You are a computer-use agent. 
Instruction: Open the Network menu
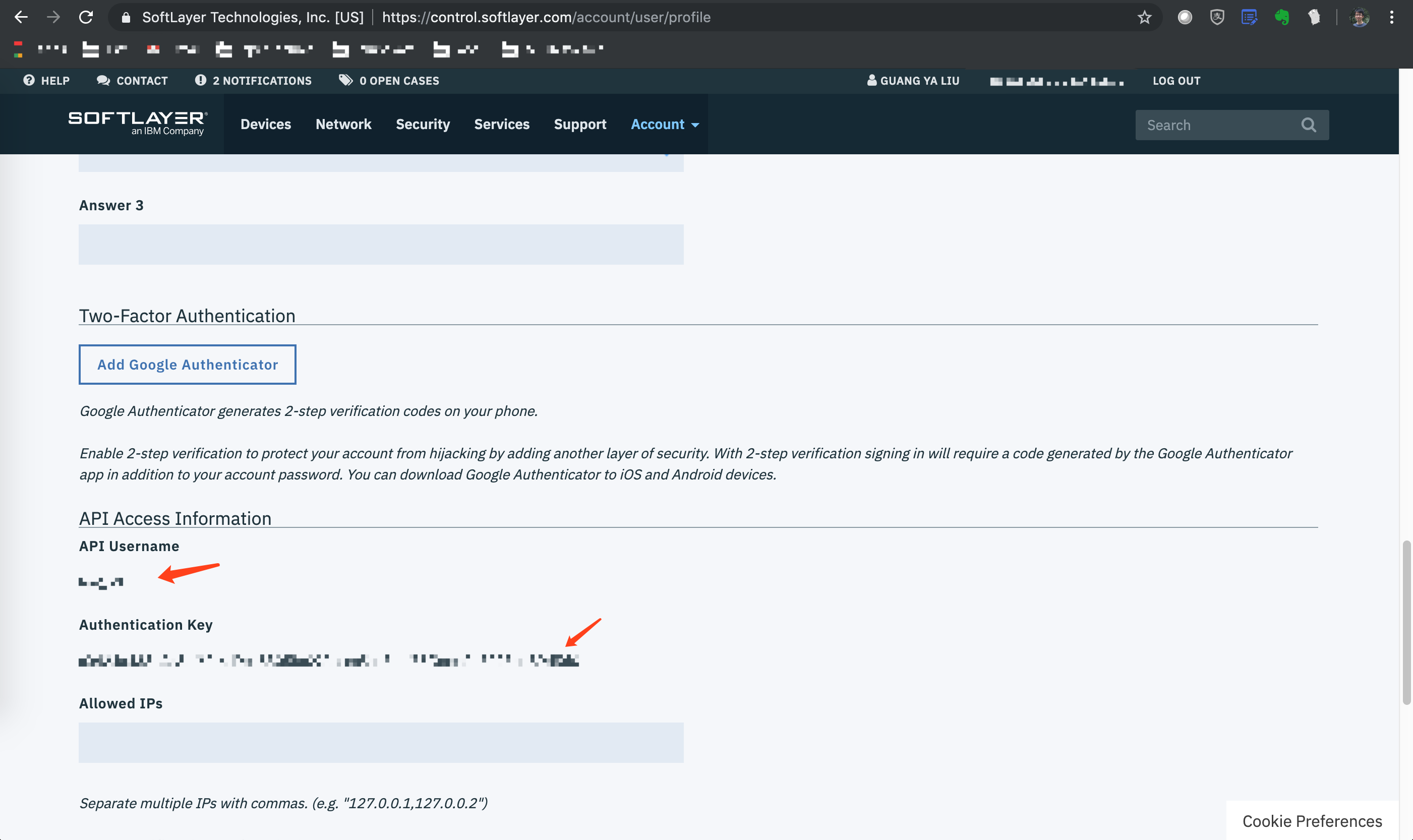(x=343, y=124)
